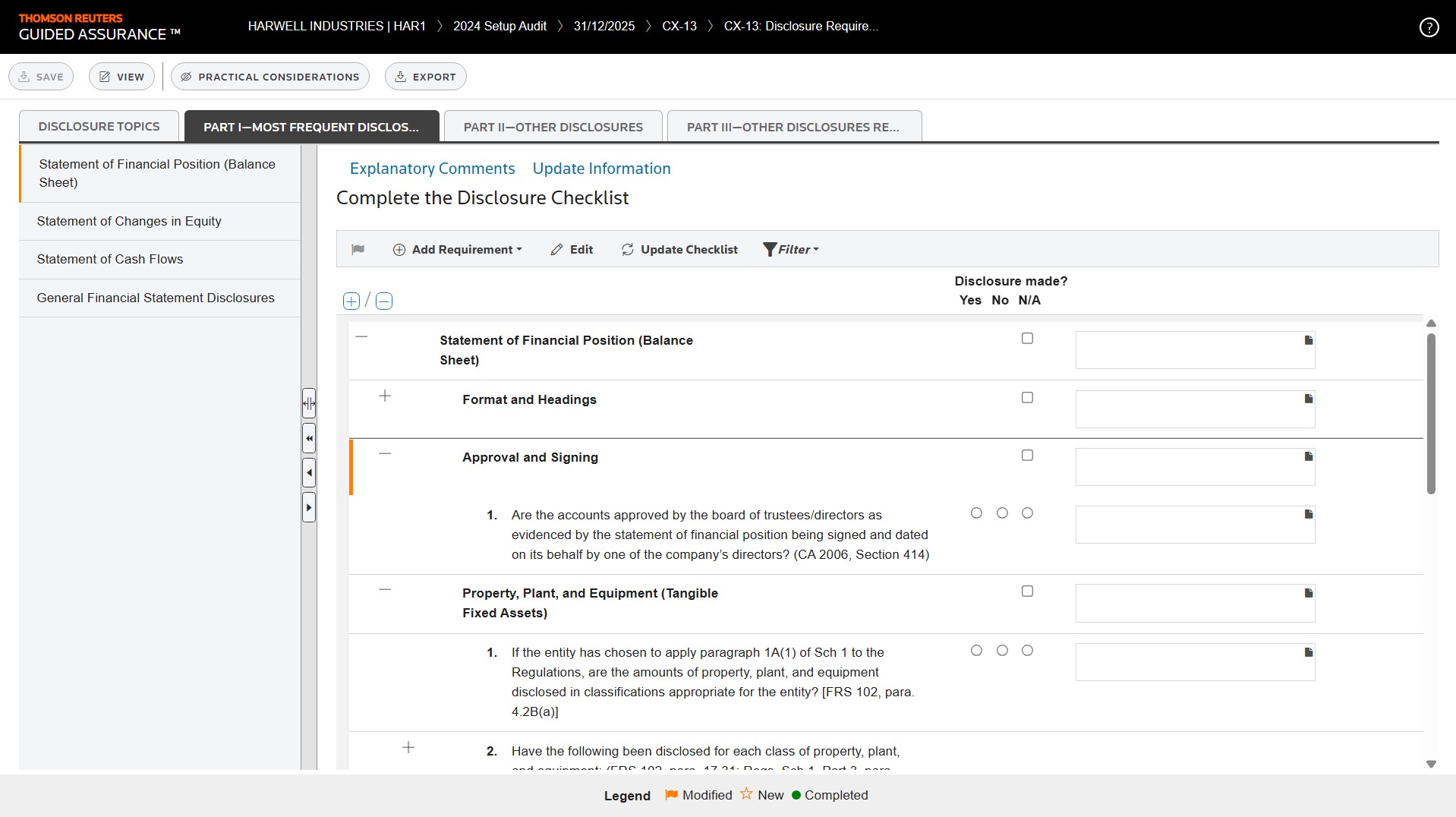Screen dimensions: 1456x817
Task: Click the expand all plus icon
Action: [x=351, y=301]
